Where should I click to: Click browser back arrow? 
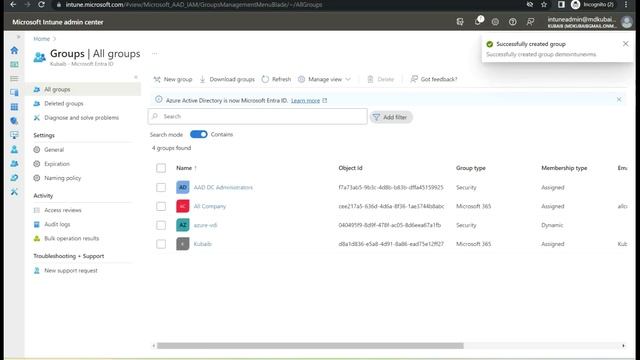13,4
